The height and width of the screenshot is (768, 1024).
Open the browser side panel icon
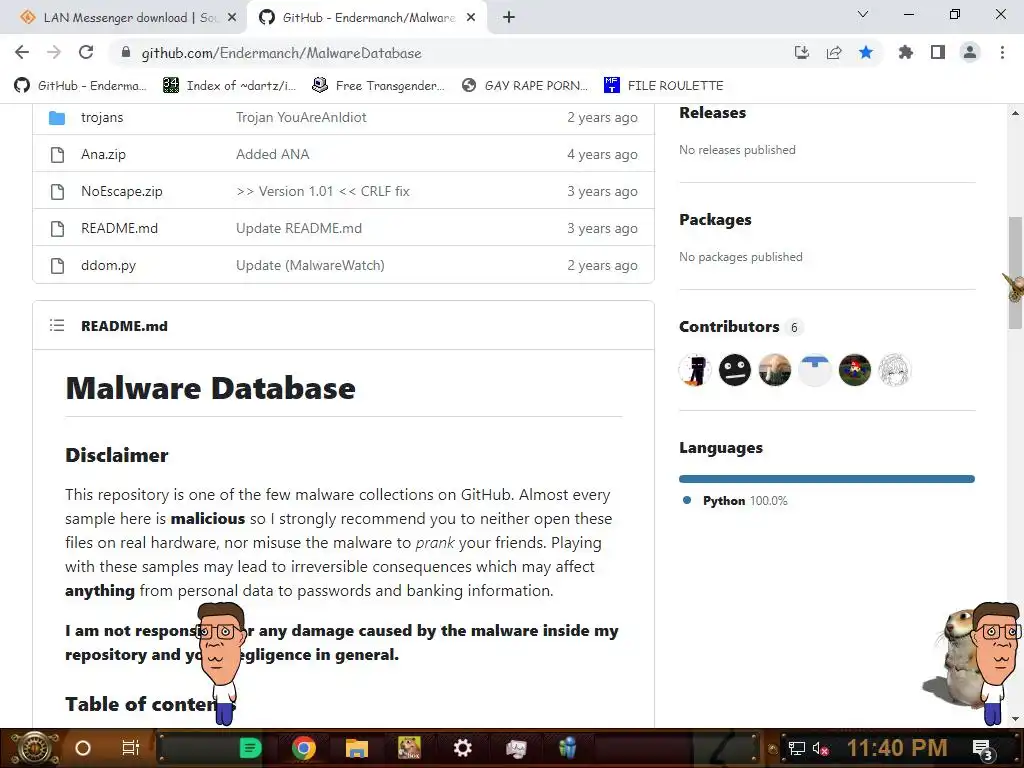(938, 52)
